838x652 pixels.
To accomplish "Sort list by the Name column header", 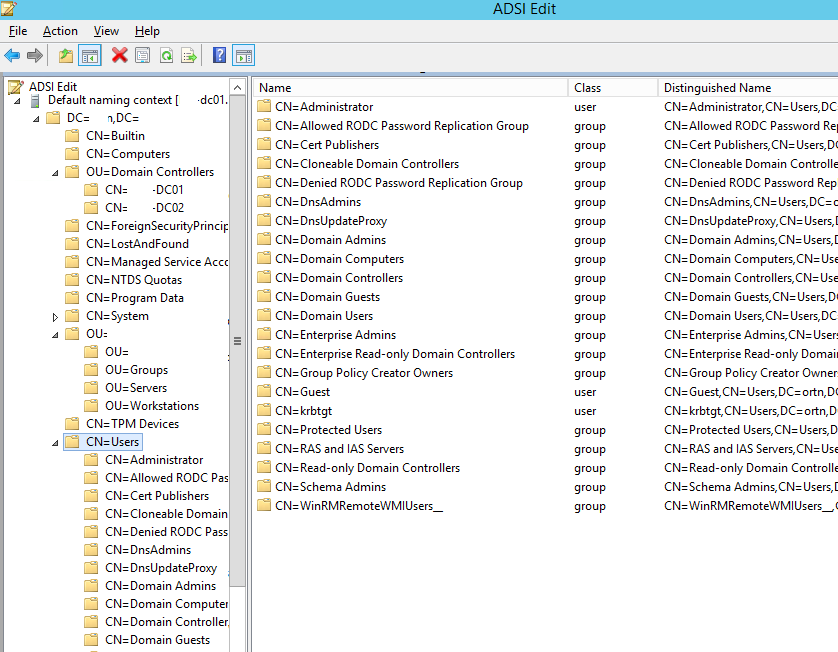I will click(410, 88).
